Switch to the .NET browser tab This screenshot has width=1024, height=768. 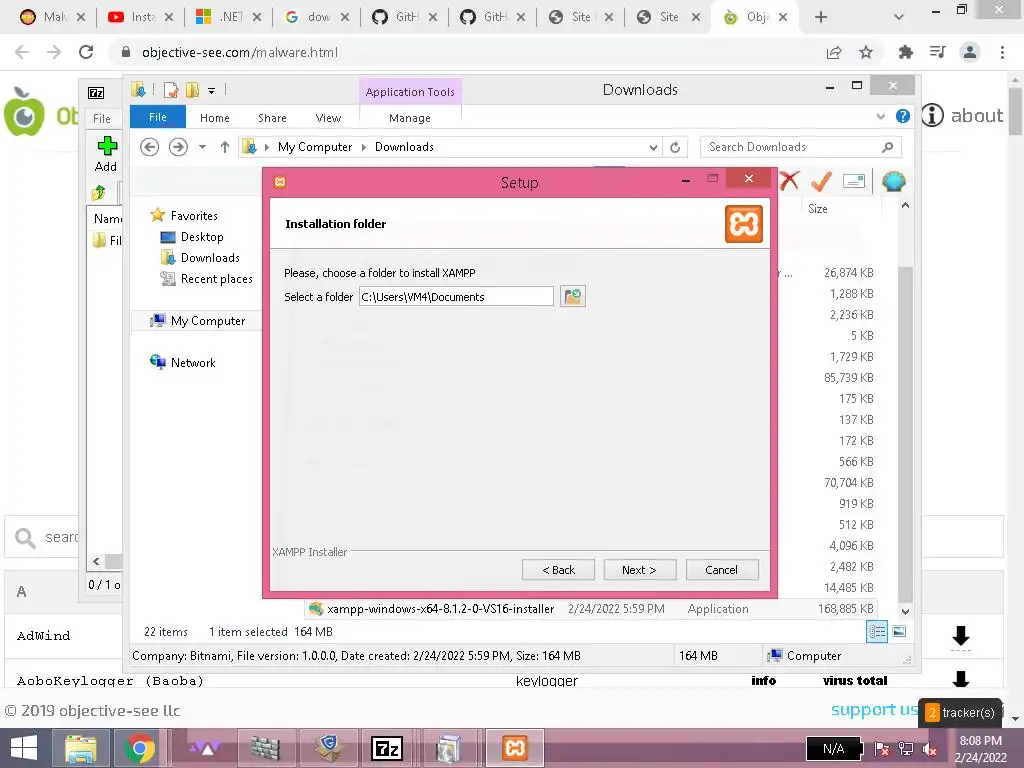pos(229,17)
